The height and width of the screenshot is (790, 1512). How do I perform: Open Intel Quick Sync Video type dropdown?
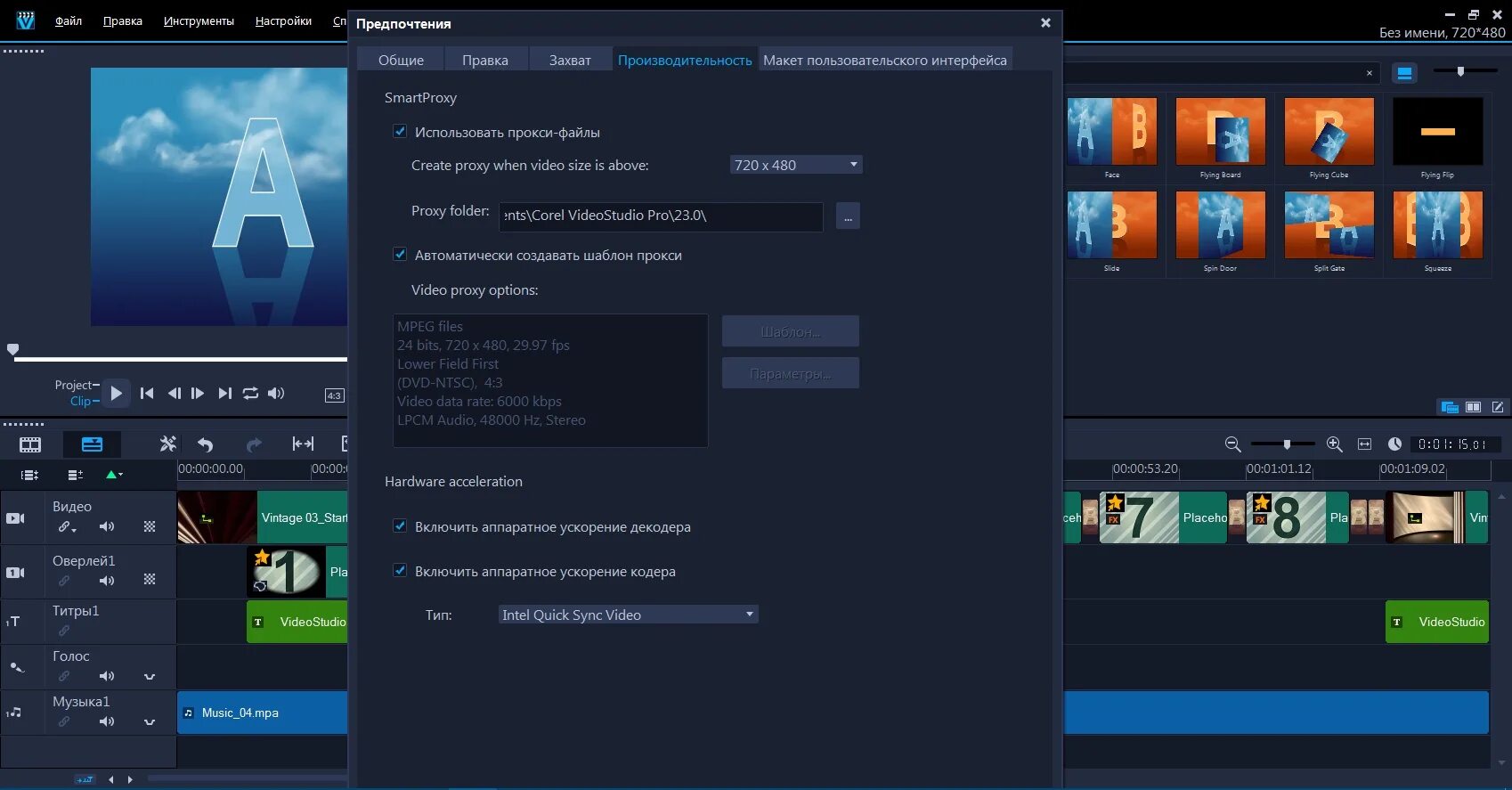628,615
